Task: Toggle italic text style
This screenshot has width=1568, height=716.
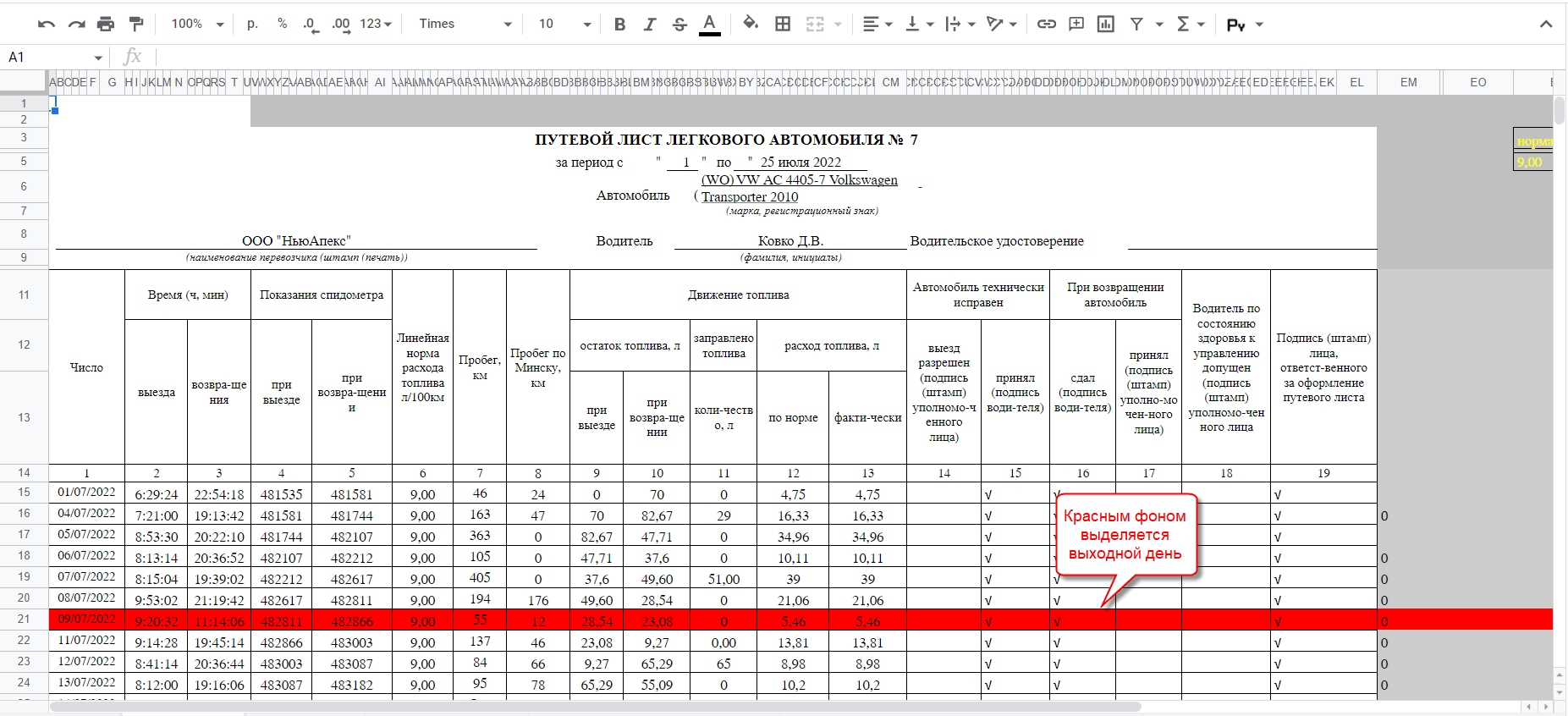Action: (x=649, y=25)
